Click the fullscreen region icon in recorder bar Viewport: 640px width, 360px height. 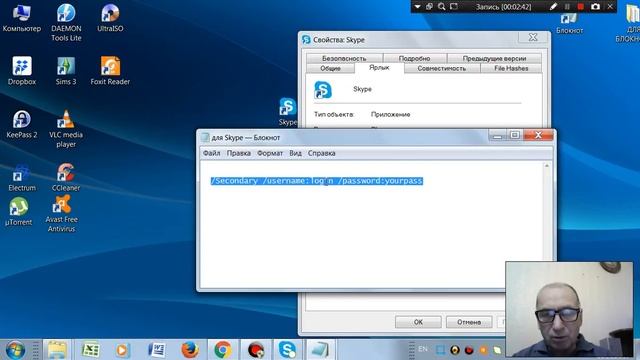coord(454,7)
